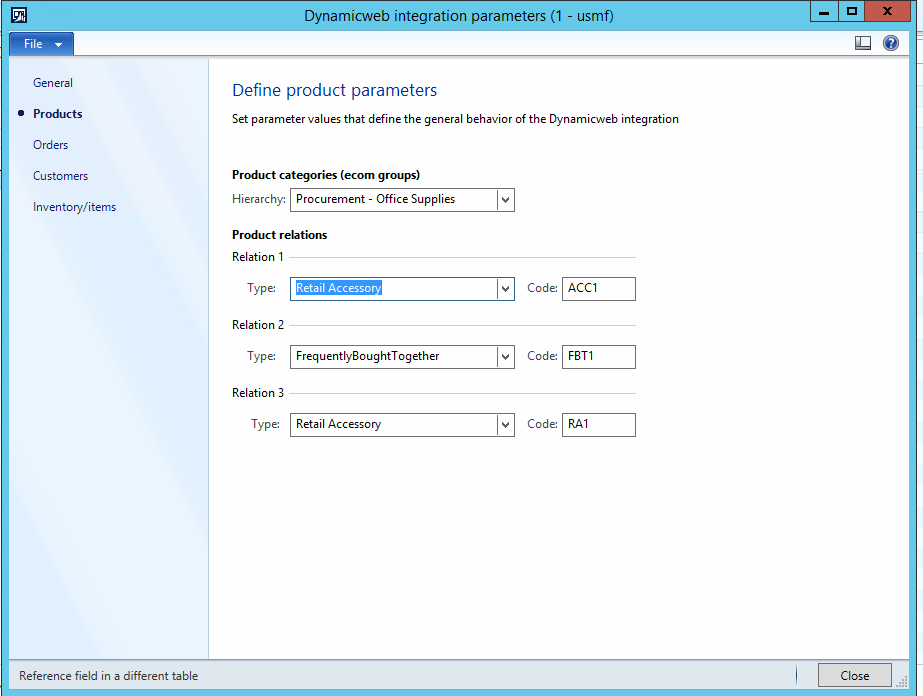Minimize the integration parameters window
Image resolution: width=923 pixels, height=696 pixels.
pyautogui.click(x=822, y=12)
